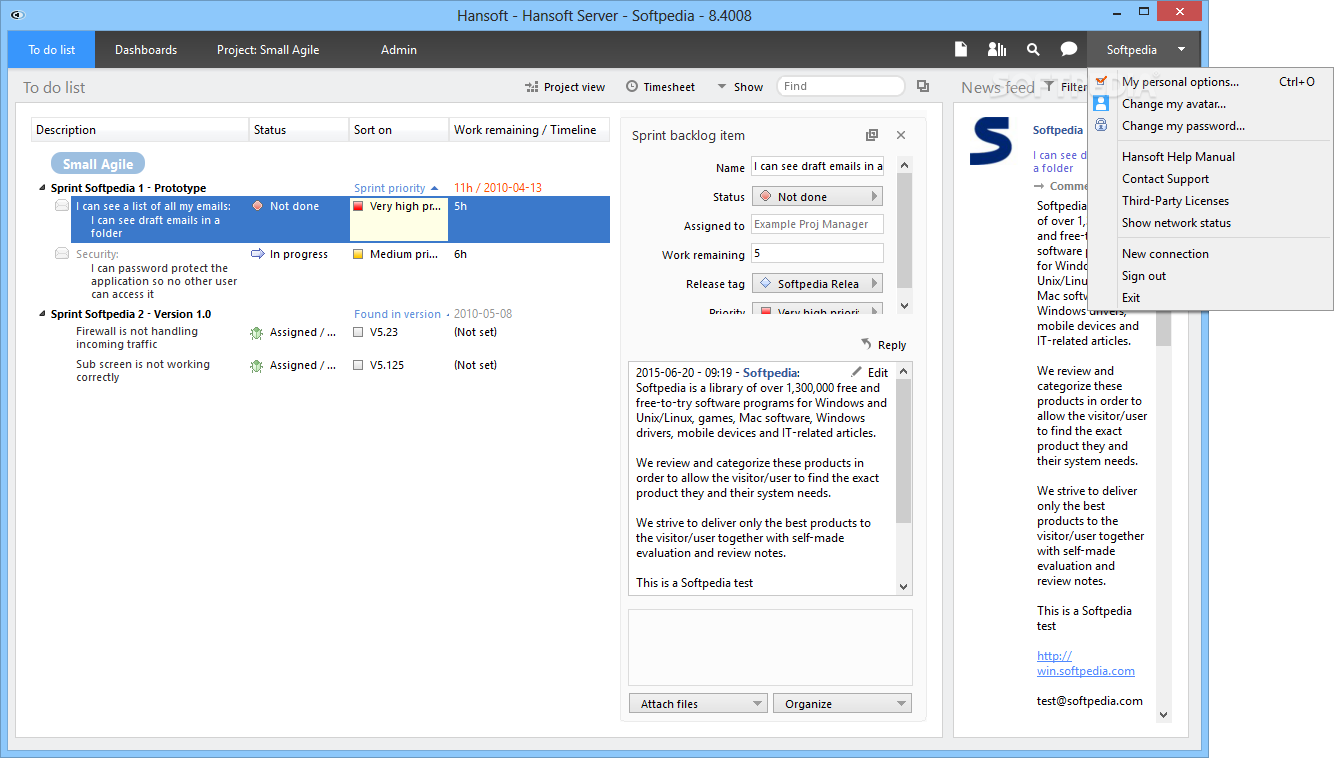Screen dimensions: 1334x758
Task: Click the News feed scrollbar down arrow
Action: pos(1163,714)
